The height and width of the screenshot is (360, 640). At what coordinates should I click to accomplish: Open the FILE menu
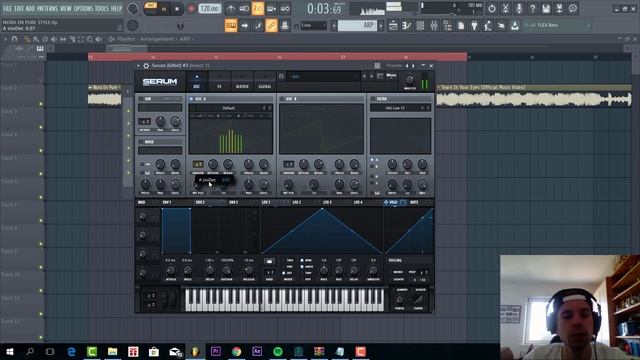7,9
